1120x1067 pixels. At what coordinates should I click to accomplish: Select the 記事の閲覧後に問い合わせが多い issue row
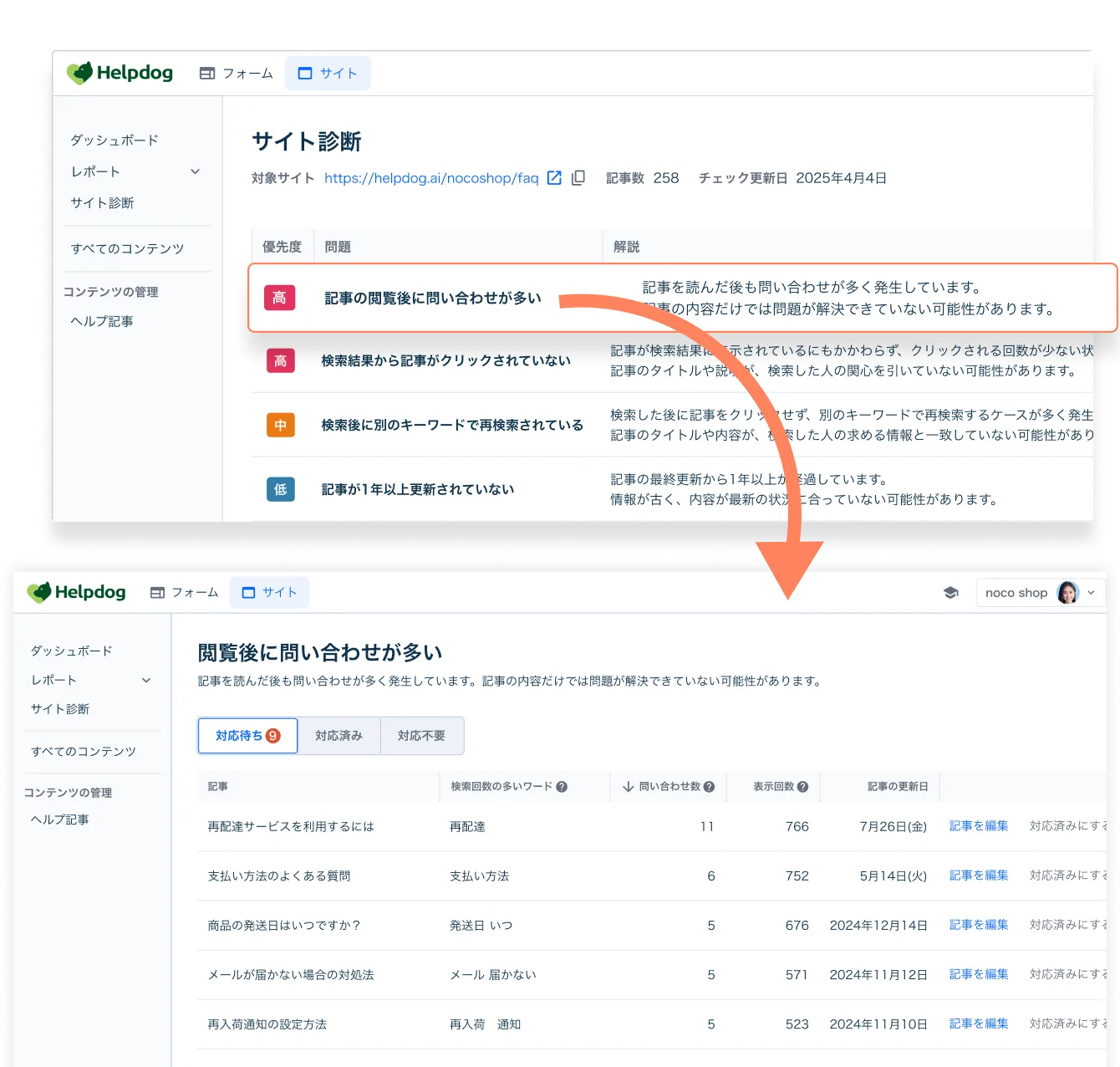(432, 299)
